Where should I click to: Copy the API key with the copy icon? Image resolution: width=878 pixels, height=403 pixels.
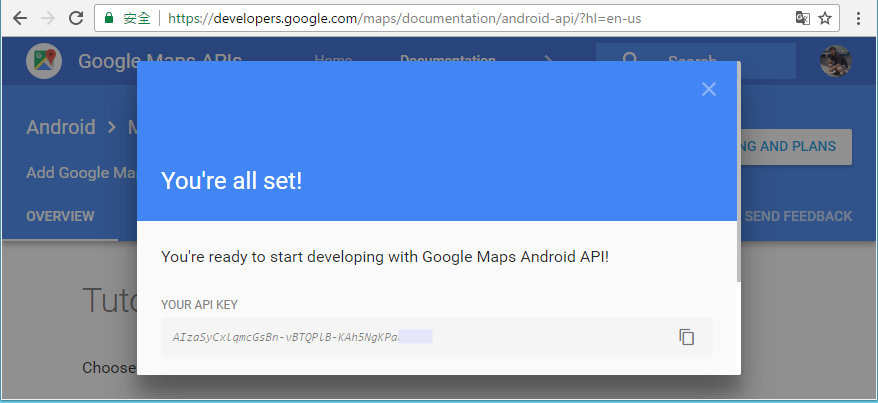click(x=686, y=337)
